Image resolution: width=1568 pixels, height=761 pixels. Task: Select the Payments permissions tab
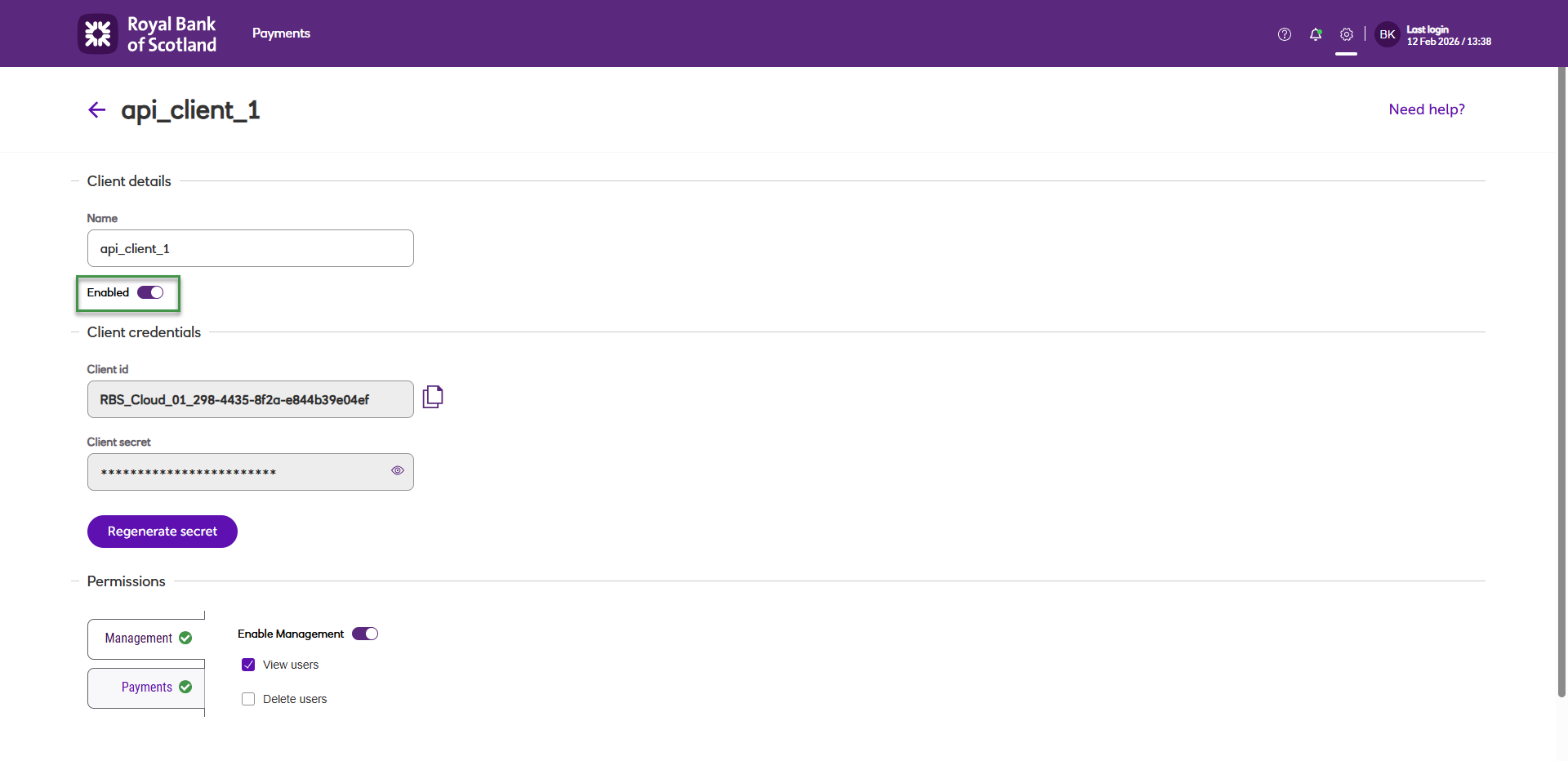[146, 688]
